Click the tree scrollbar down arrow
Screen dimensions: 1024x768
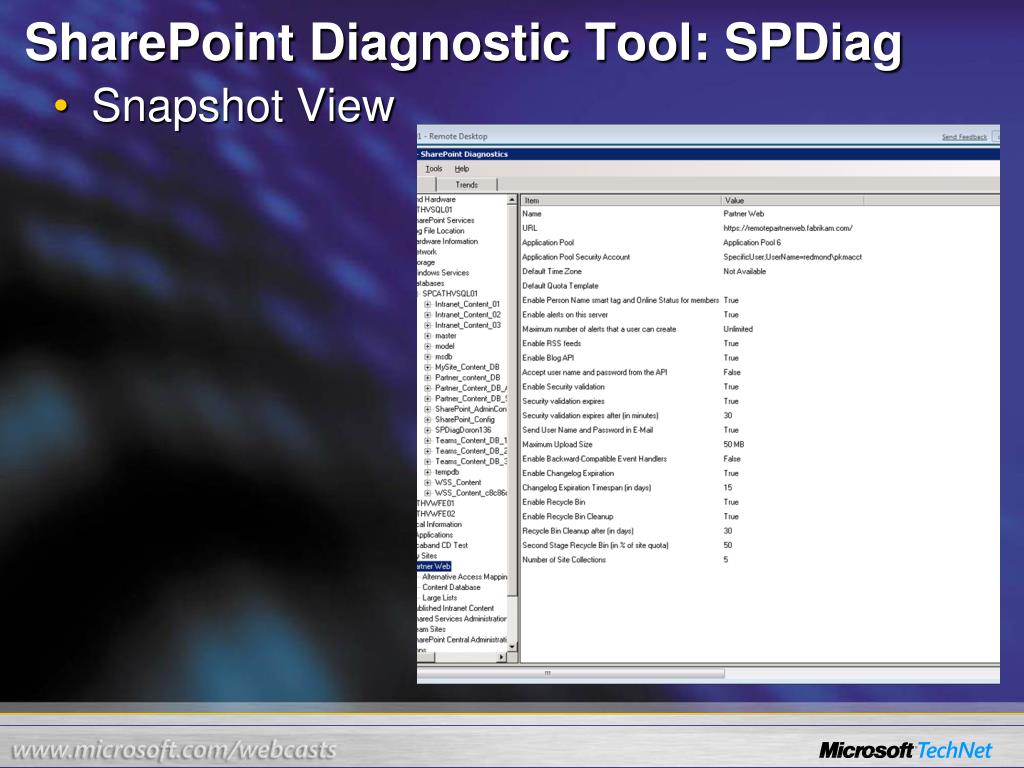pyautogui.click(x=512, y=647)
